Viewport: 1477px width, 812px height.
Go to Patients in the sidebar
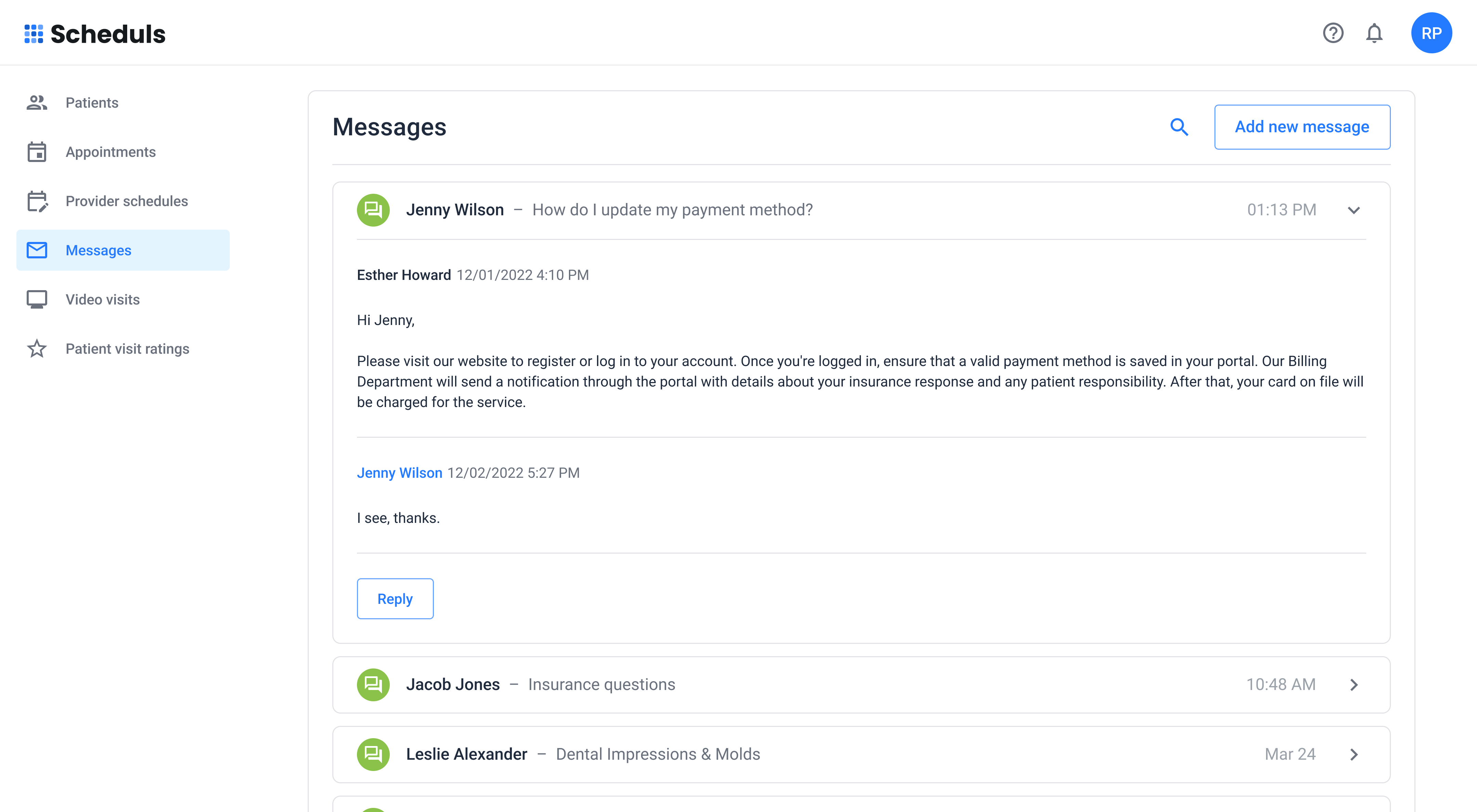(x=92, y=103)
